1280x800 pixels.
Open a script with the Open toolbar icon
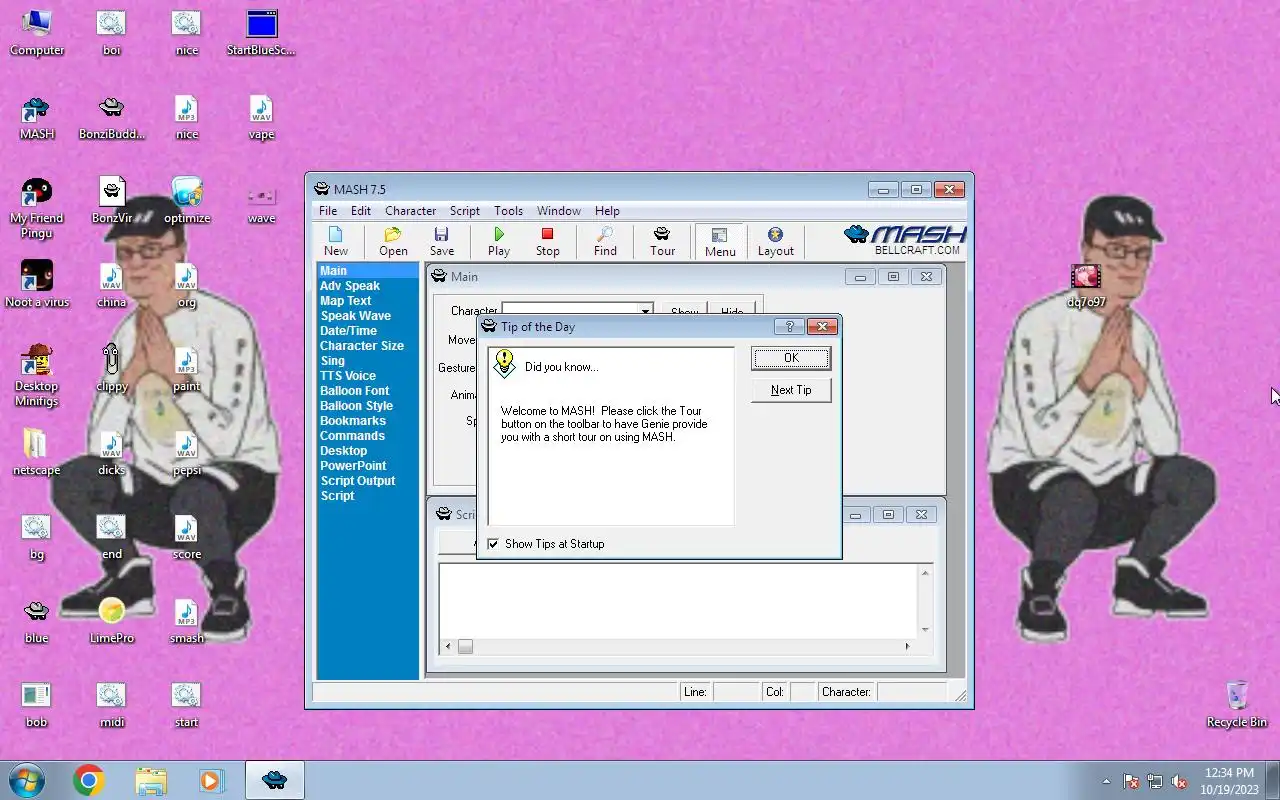point(393,241)
